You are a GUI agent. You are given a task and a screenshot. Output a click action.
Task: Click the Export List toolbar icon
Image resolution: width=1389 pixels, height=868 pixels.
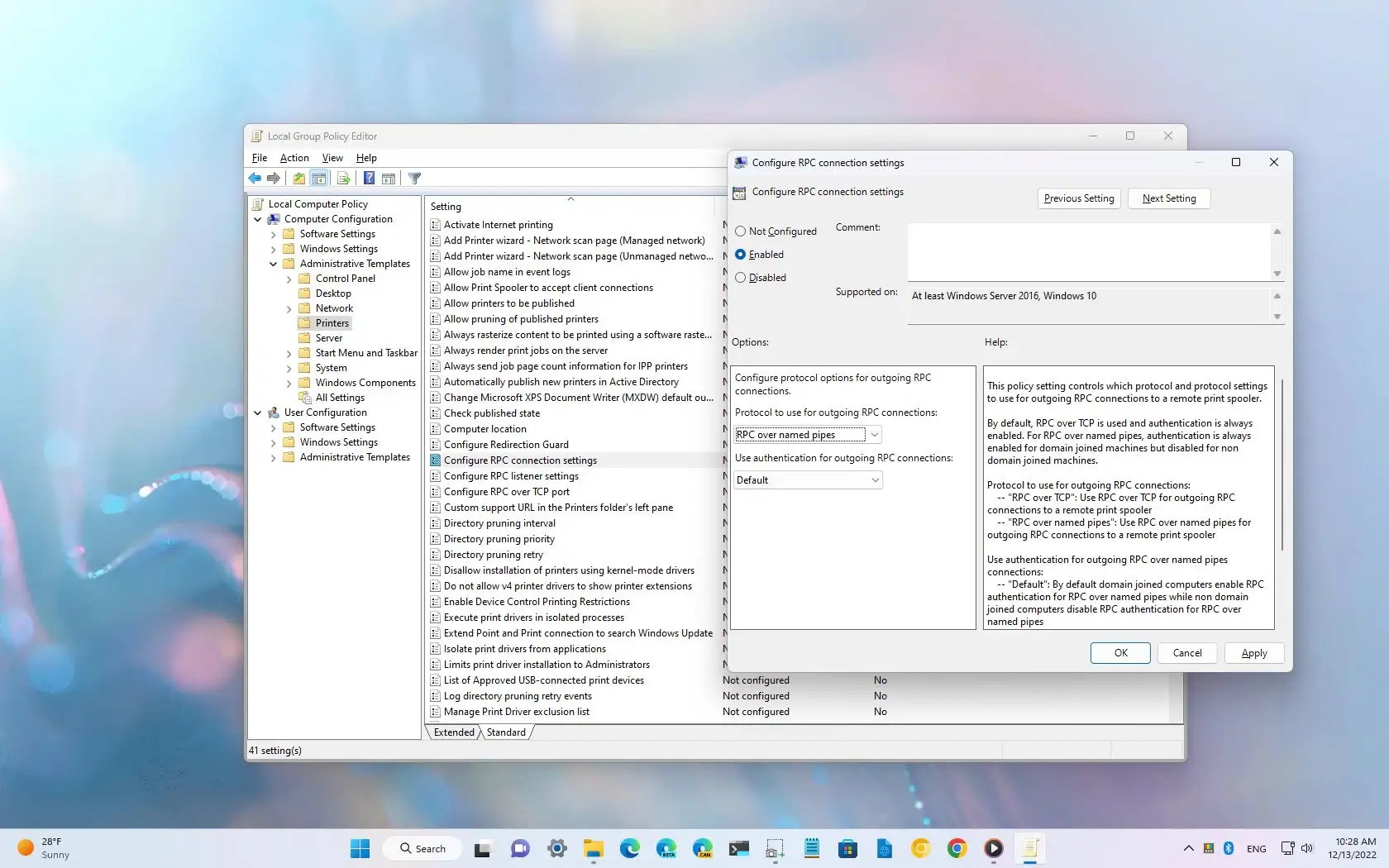pos(343,179)
